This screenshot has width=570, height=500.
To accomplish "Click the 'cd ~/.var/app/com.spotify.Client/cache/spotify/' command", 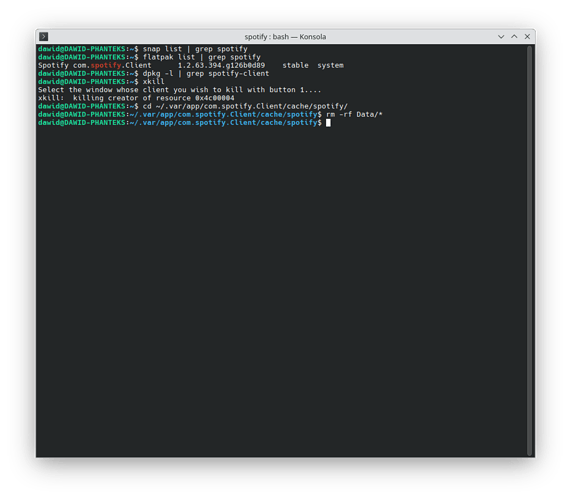I will click(245, 106).
